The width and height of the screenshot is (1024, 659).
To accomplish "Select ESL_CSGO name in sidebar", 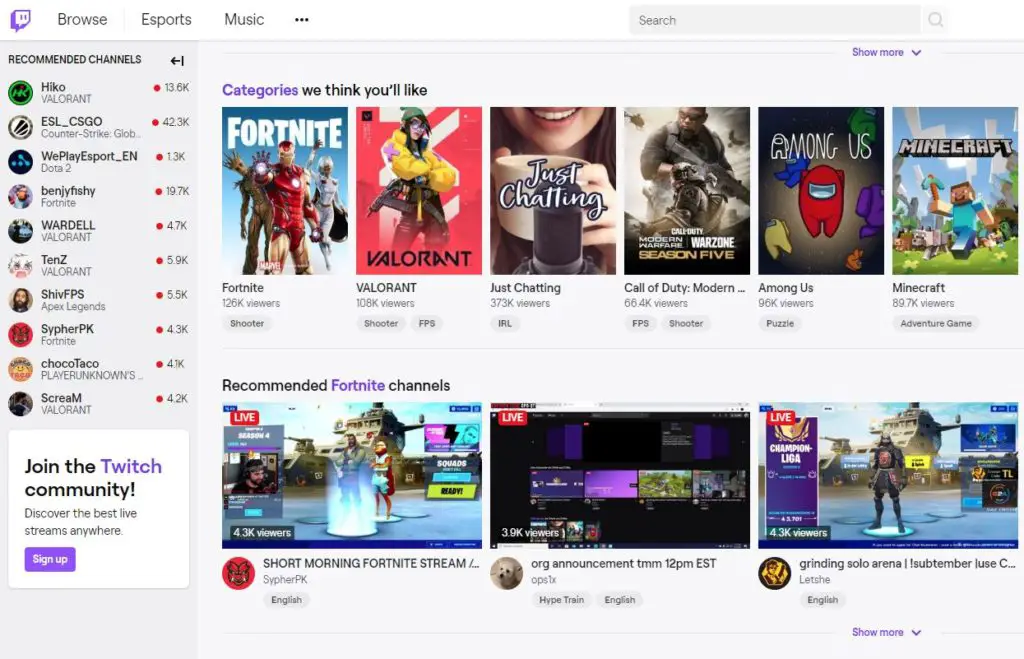I will [x=71, y=121].
